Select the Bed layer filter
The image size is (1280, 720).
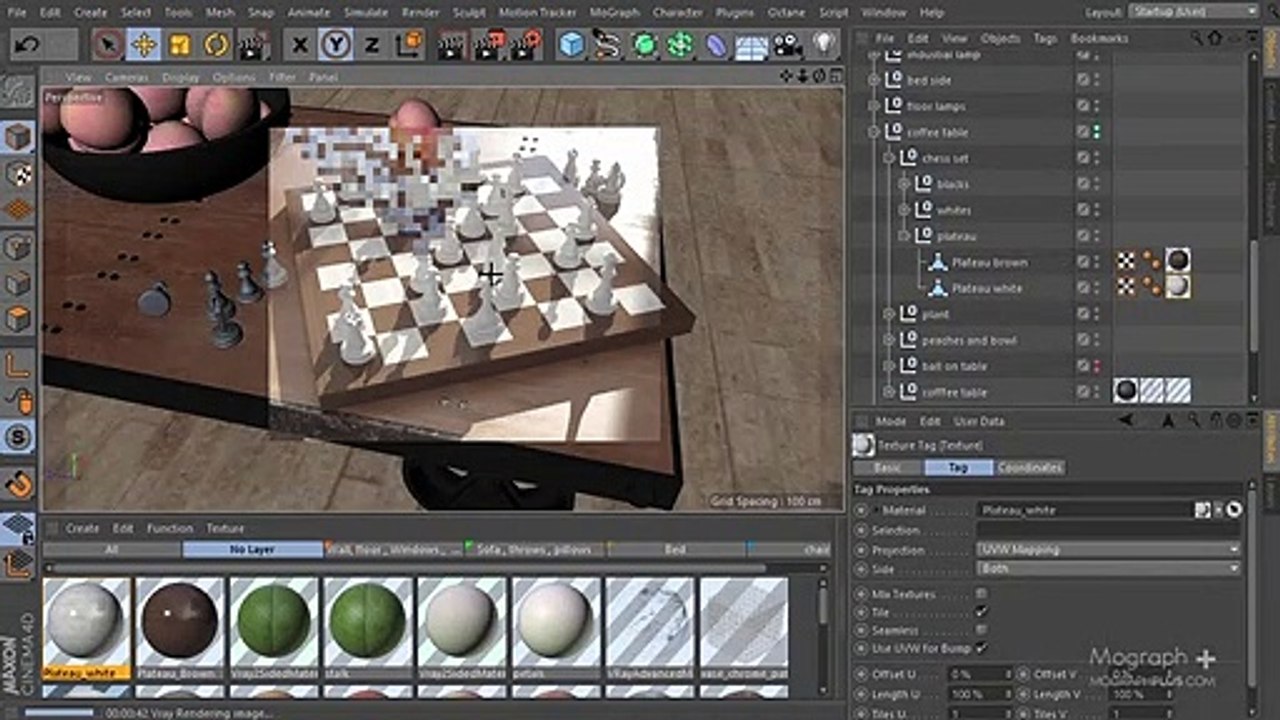676,549
